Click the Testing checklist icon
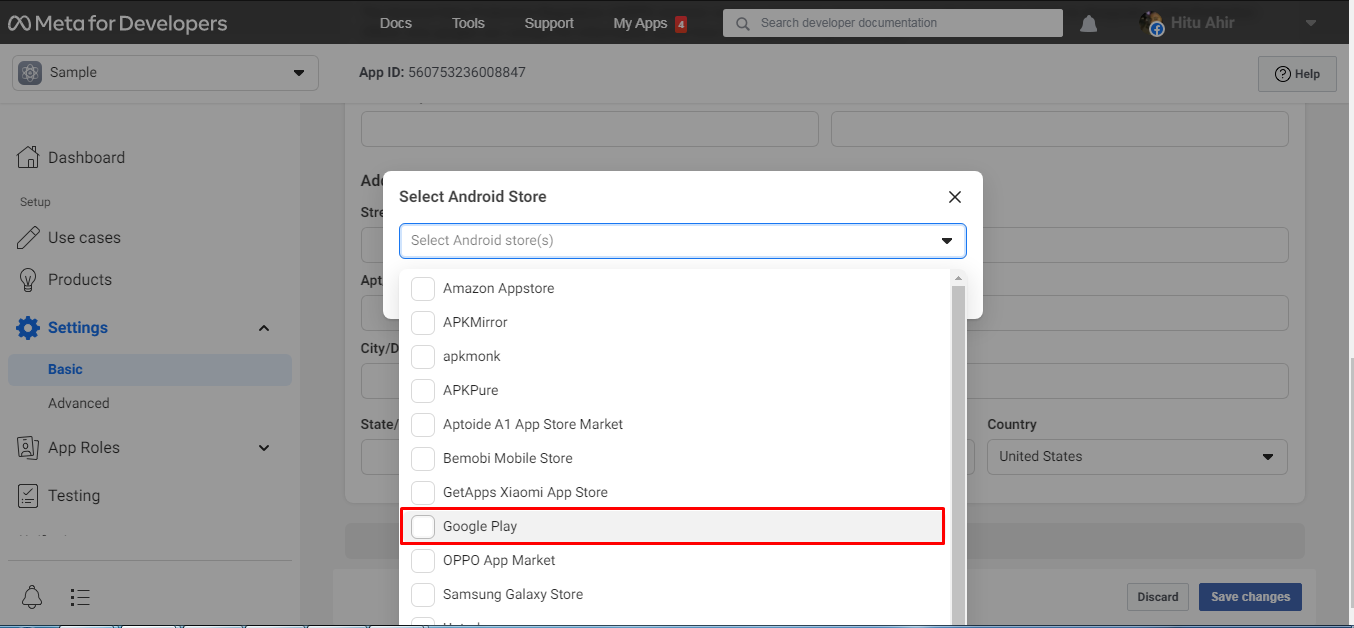1354x628 pixels. pyautogui.click(x=29, y=496)
